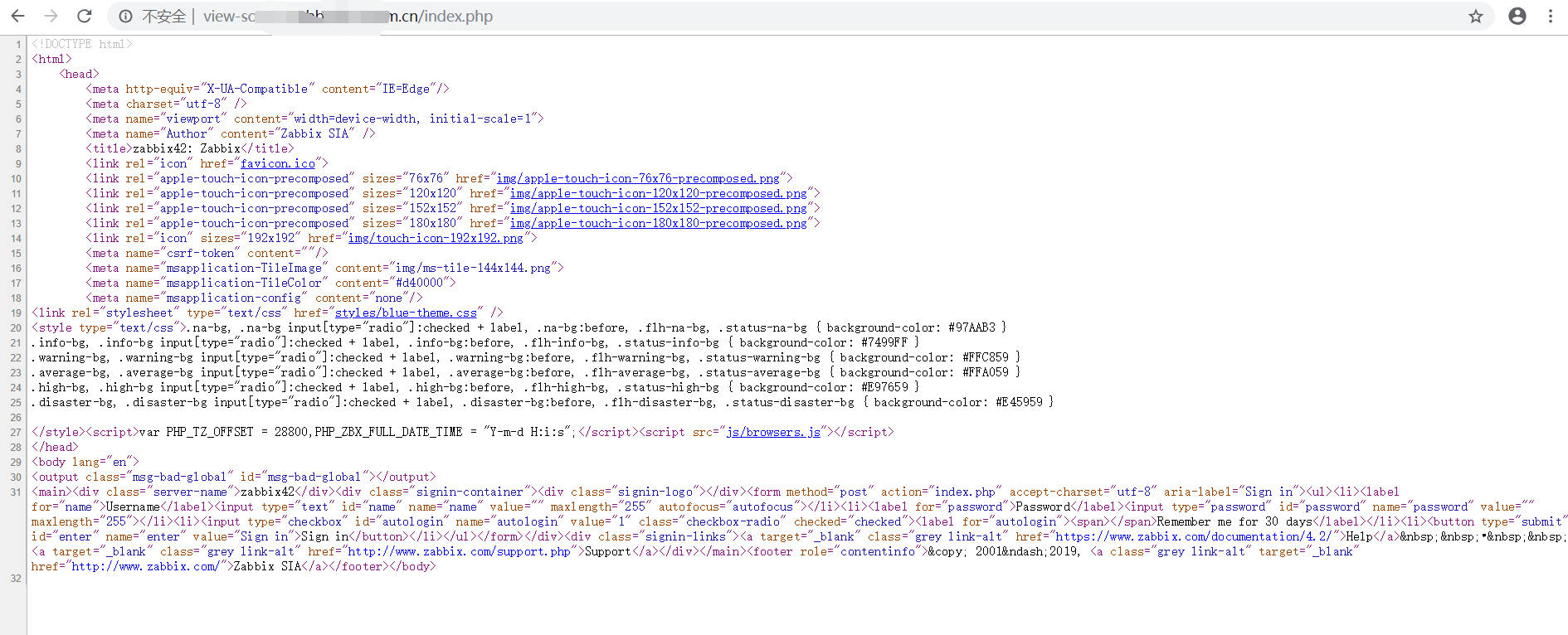Open apple-touch-icon-180x180-precomposed.png link
The height and width of the screenshot is (635, 1568).
[658, 224]
